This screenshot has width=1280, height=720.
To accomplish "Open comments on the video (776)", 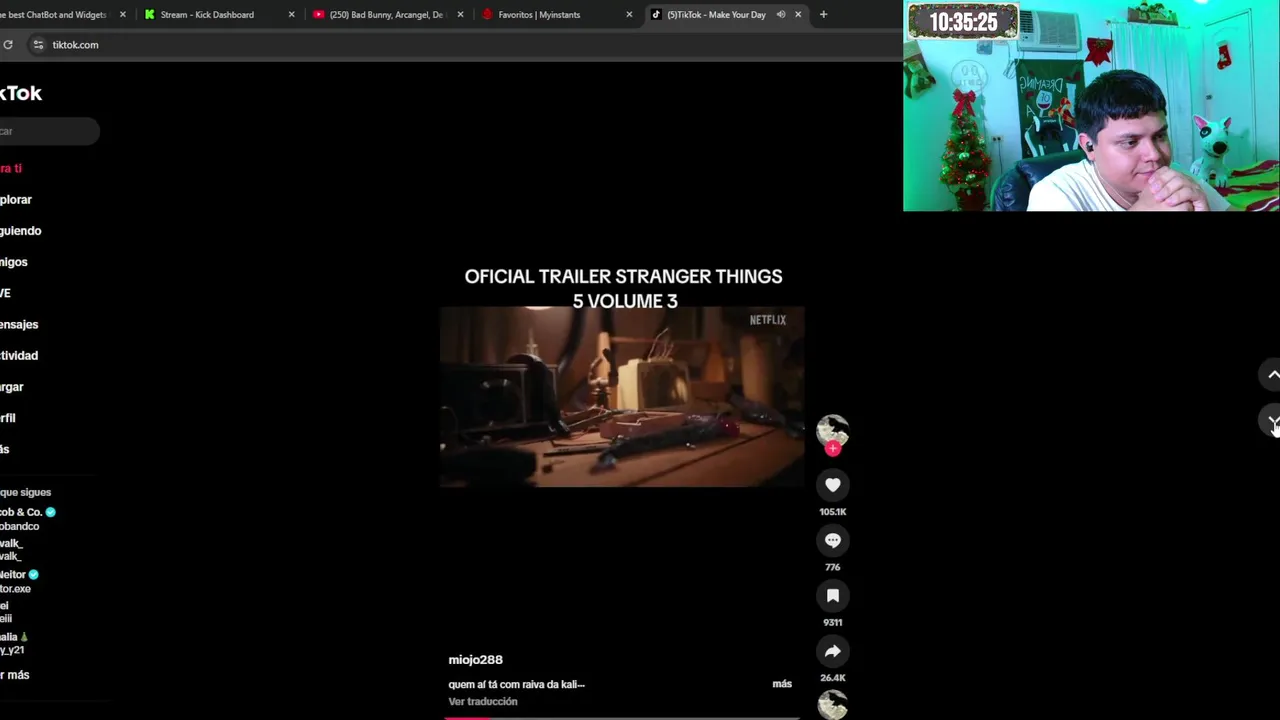I will pyautogui.click(x=832, y=540).
